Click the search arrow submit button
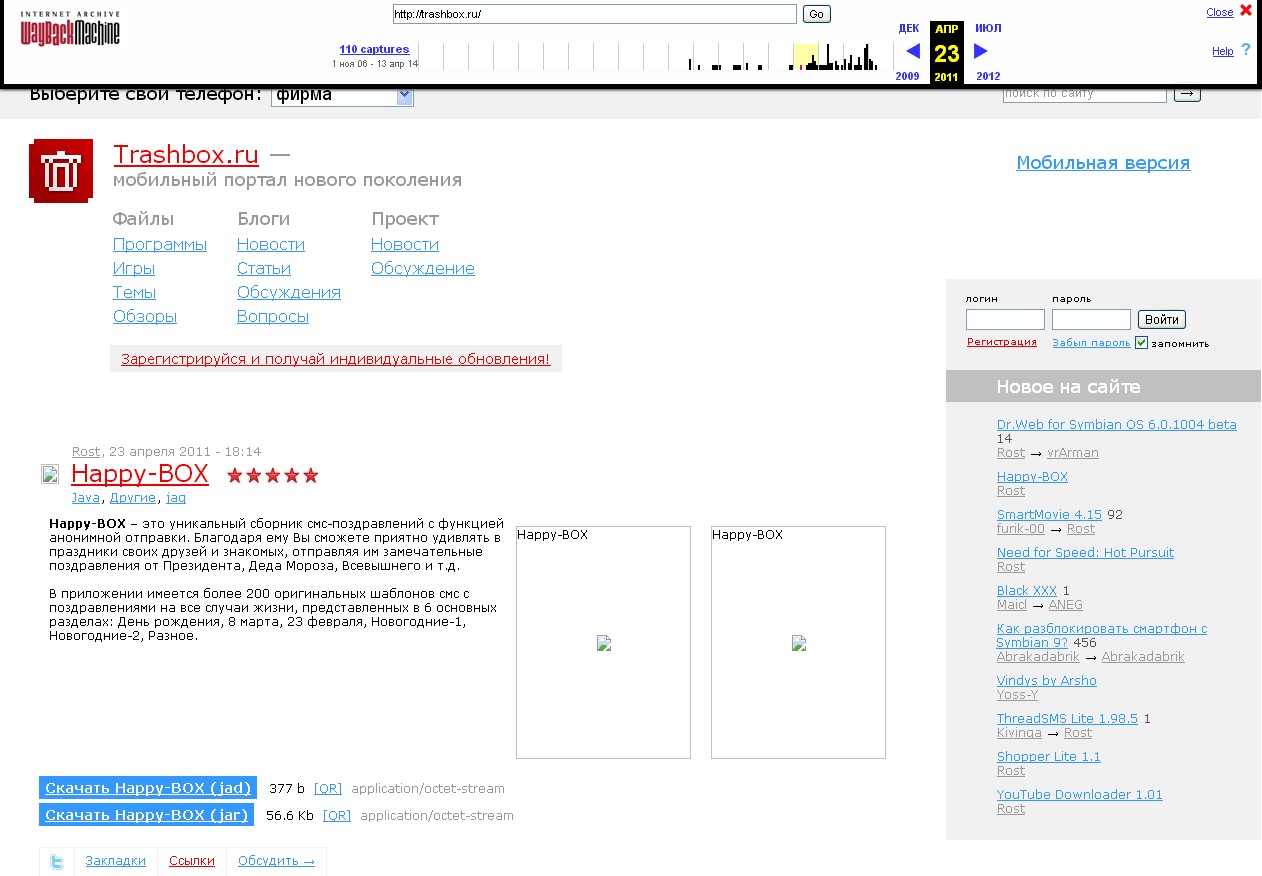The height and width of the screenshot is (876, 1262). (1187, 93)
